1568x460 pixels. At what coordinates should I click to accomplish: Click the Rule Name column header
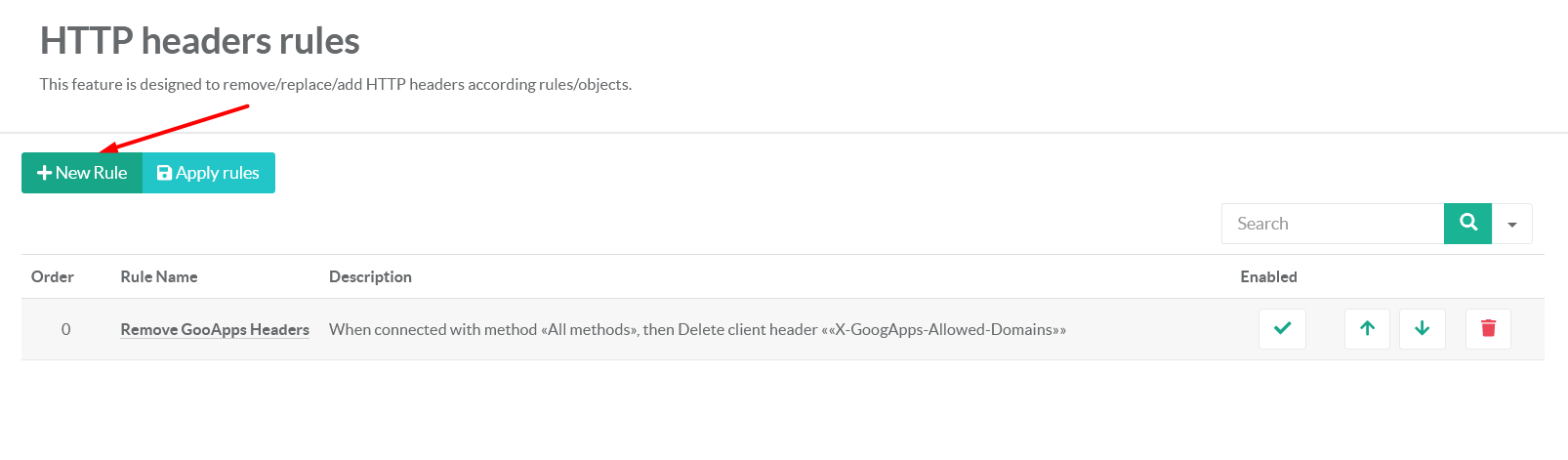coord(159,277)
